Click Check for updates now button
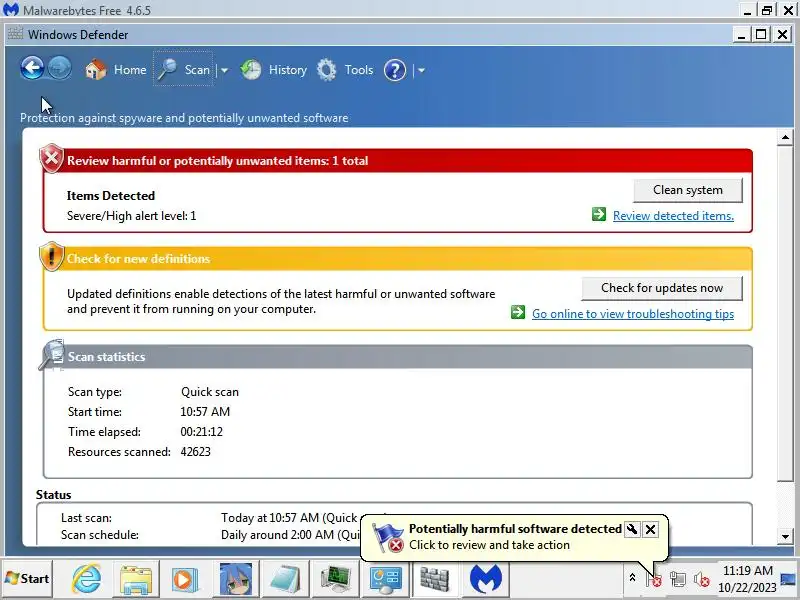The height and width of the screenshot is (600, 800). 662,288
